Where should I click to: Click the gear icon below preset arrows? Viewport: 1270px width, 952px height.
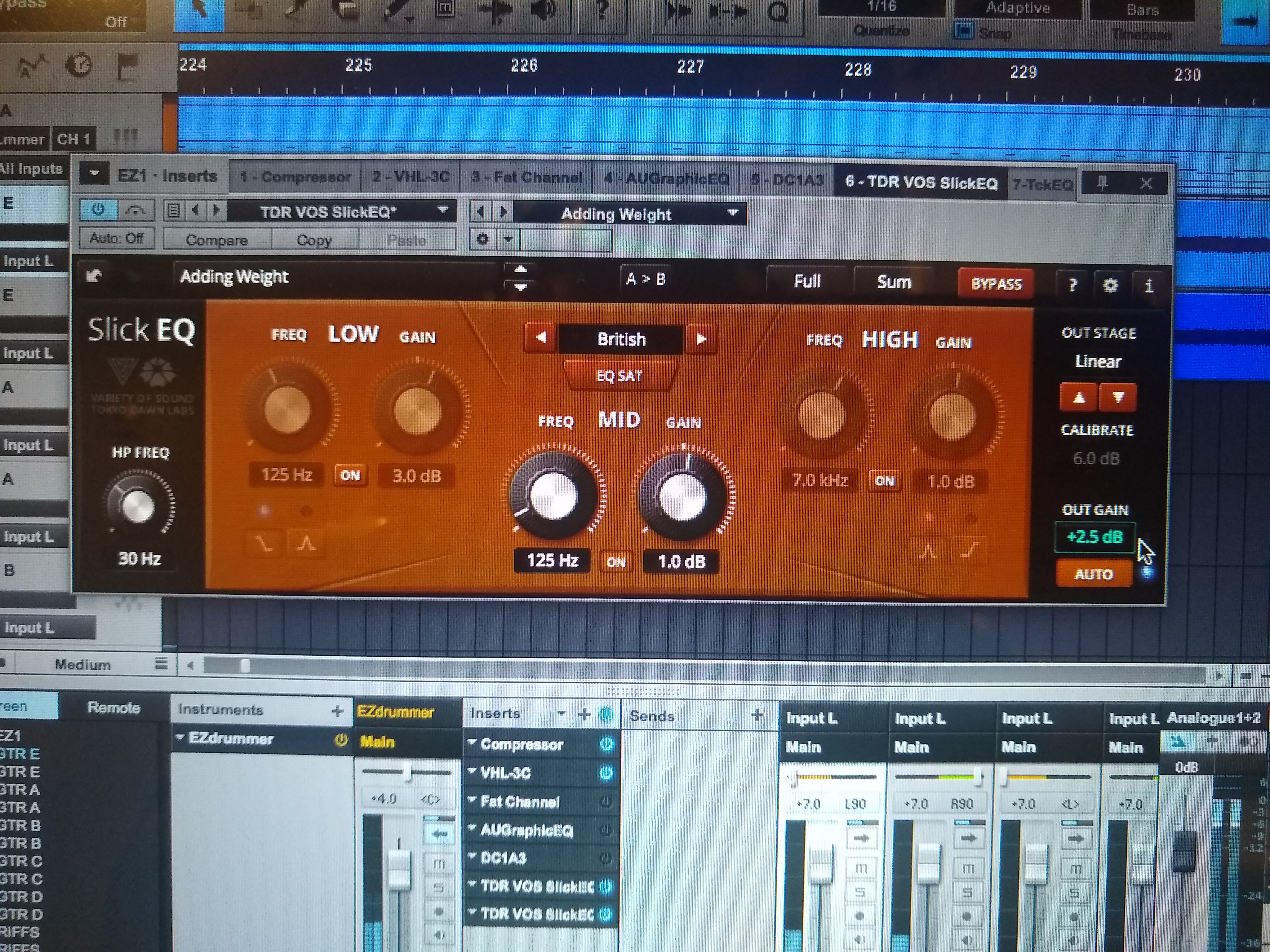click(482, 239)
